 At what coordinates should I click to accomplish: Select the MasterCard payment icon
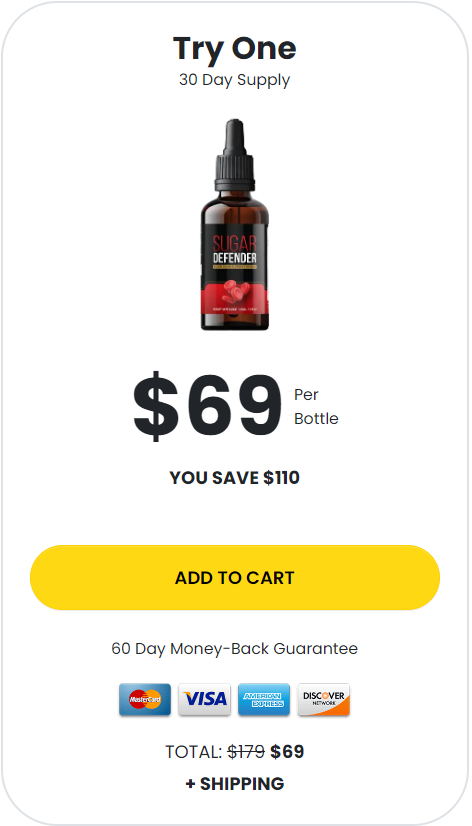point(145,700)
